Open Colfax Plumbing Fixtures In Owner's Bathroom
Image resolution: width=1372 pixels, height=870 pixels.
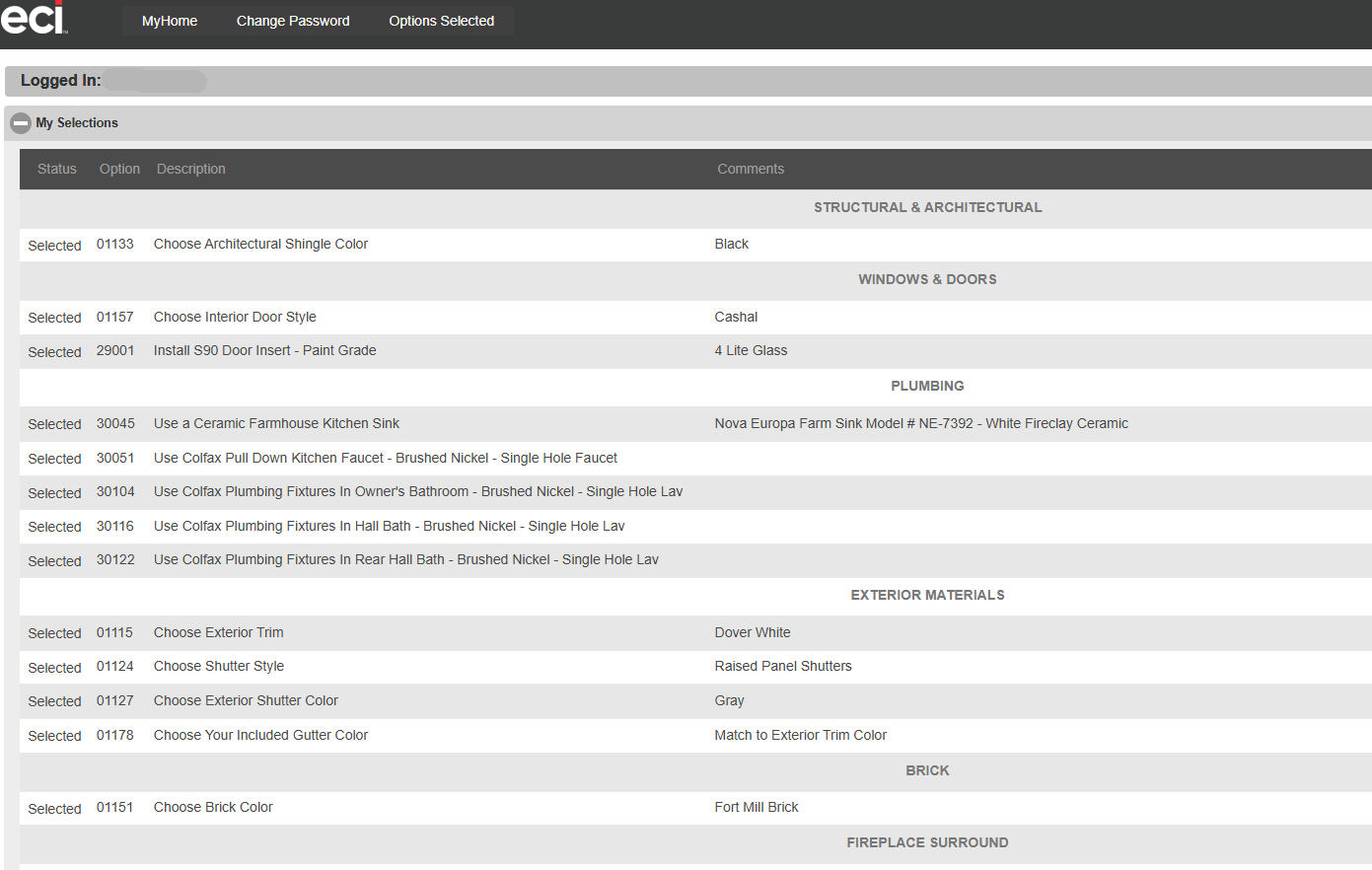[417, 491]
